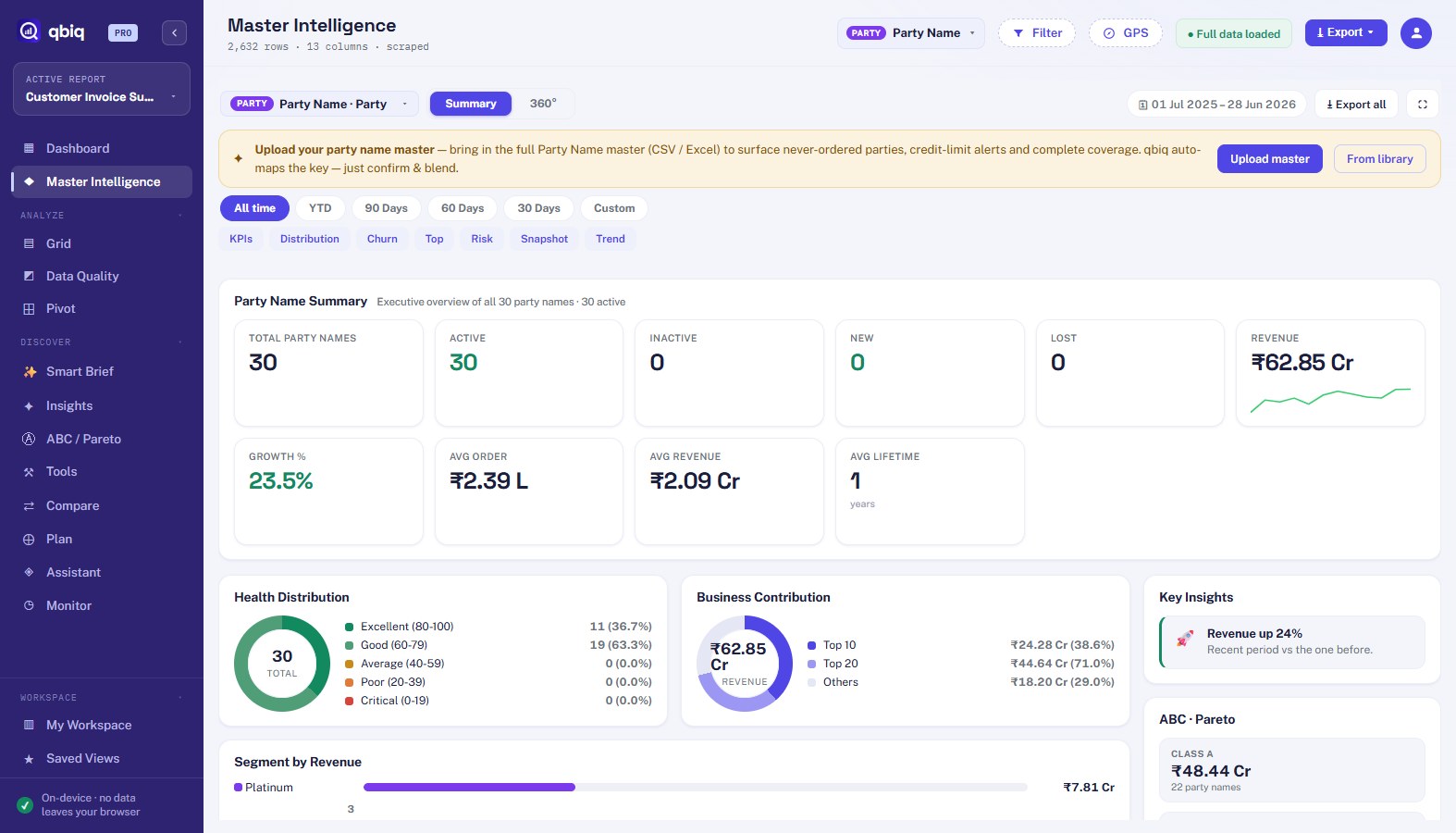Image resolution: width=1456 pixels, height=833 pixels.
Task: Open the Filter funnel button
Action: click(1037, 33)
